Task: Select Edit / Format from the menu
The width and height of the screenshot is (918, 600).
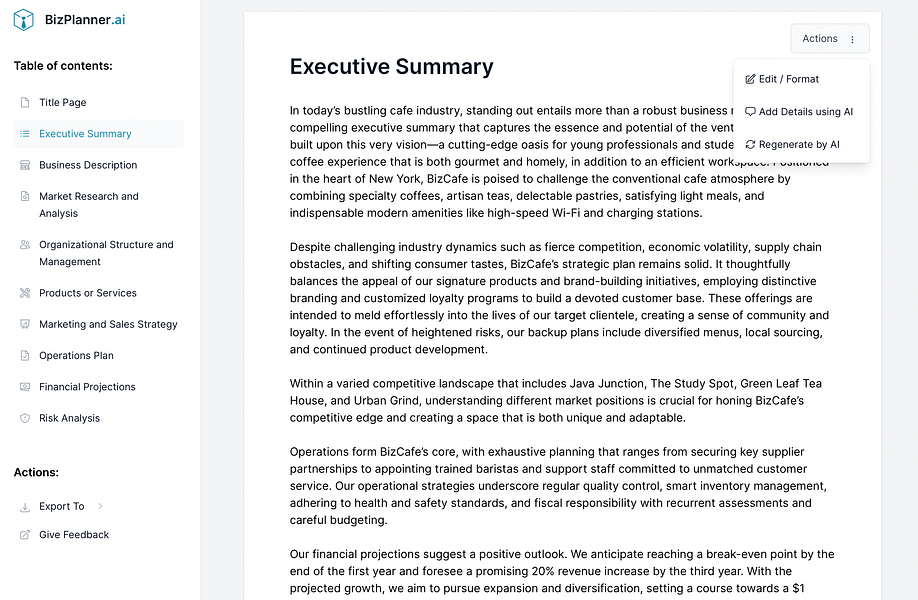Action: (786, 78)
